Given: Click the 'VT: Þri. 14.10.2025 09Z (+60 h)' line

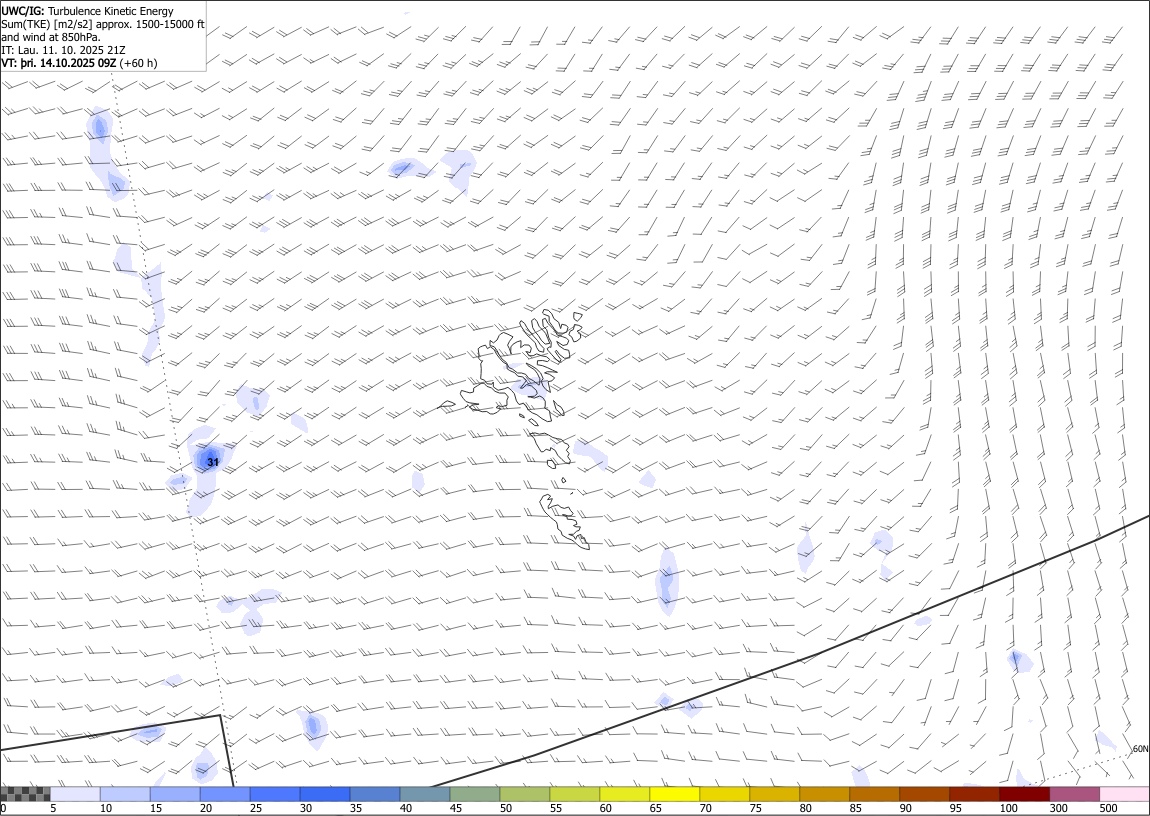Looking at the screenshot, I should tap(79, 63).
